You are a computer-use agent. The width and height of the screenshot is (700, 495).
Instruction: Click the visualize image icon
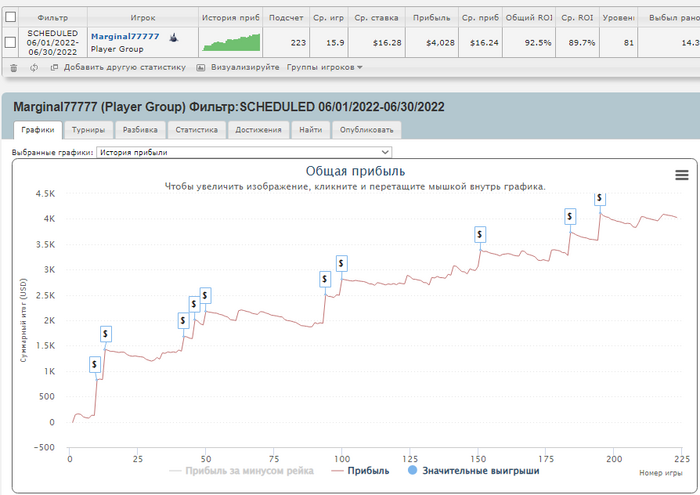(201, 68)
